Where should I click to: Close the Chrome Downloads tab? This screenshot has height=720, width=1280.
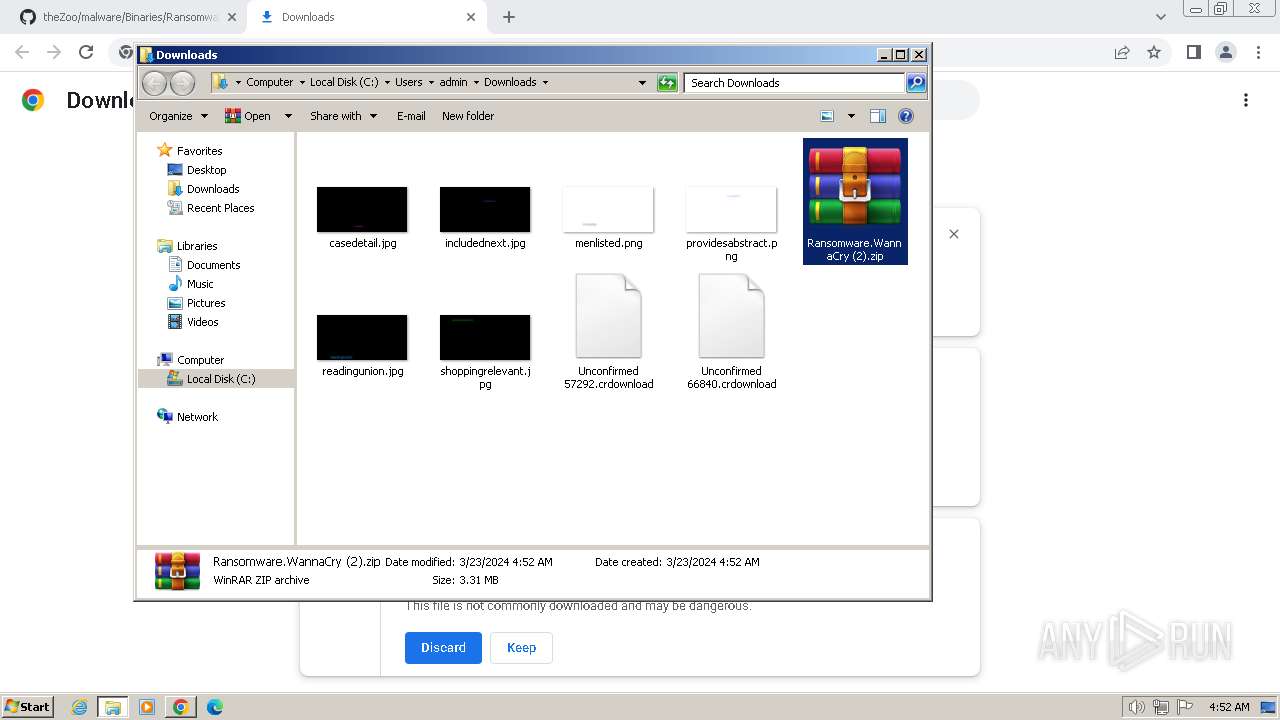coord(470,17)
